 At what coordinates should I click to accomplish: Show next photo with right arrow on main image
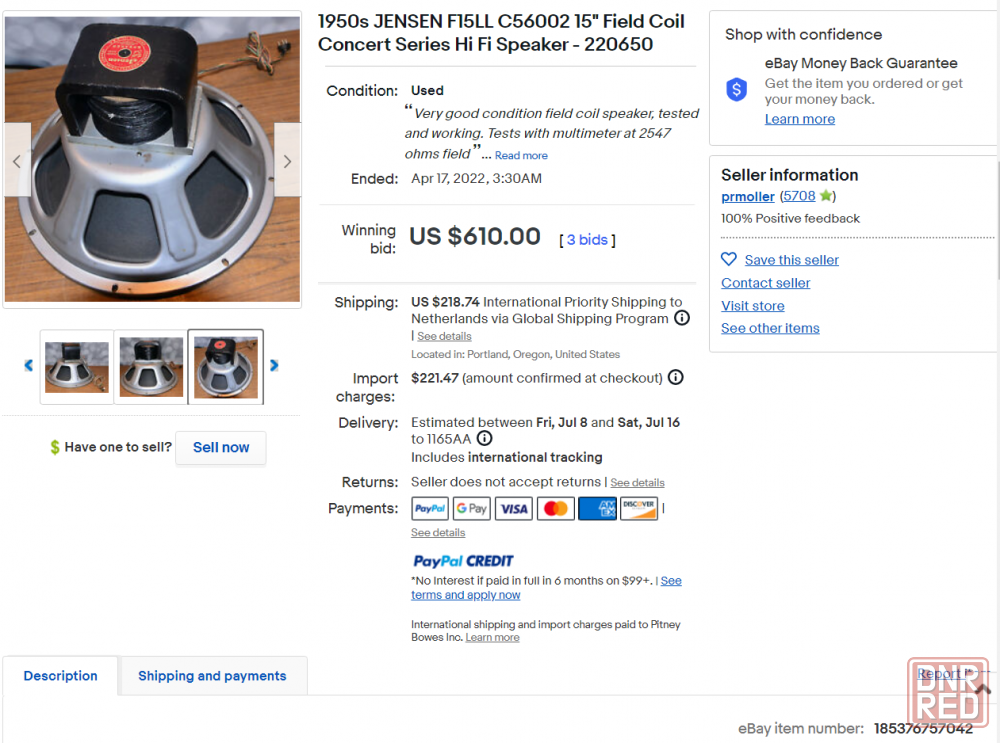(x=287, y=161)
